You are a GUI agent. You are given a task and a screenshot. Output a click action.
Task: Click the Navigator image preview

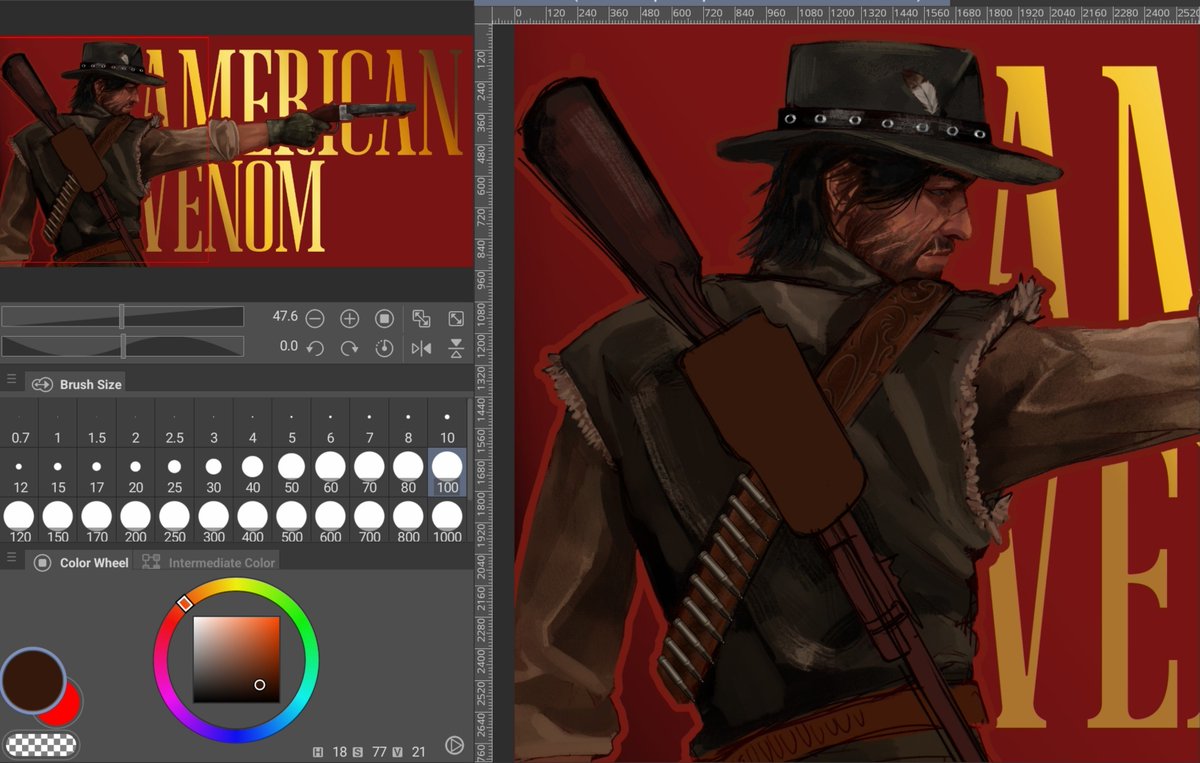[236, 151]
